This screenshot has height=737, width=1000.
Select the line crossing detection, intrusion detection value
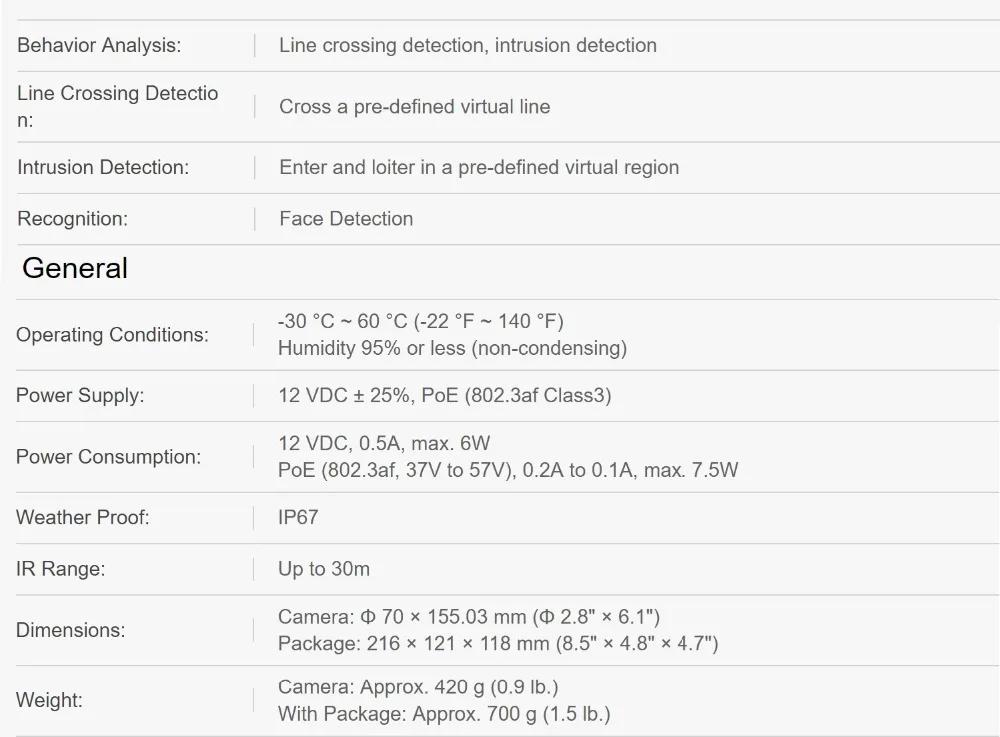[x=467, y=45]
